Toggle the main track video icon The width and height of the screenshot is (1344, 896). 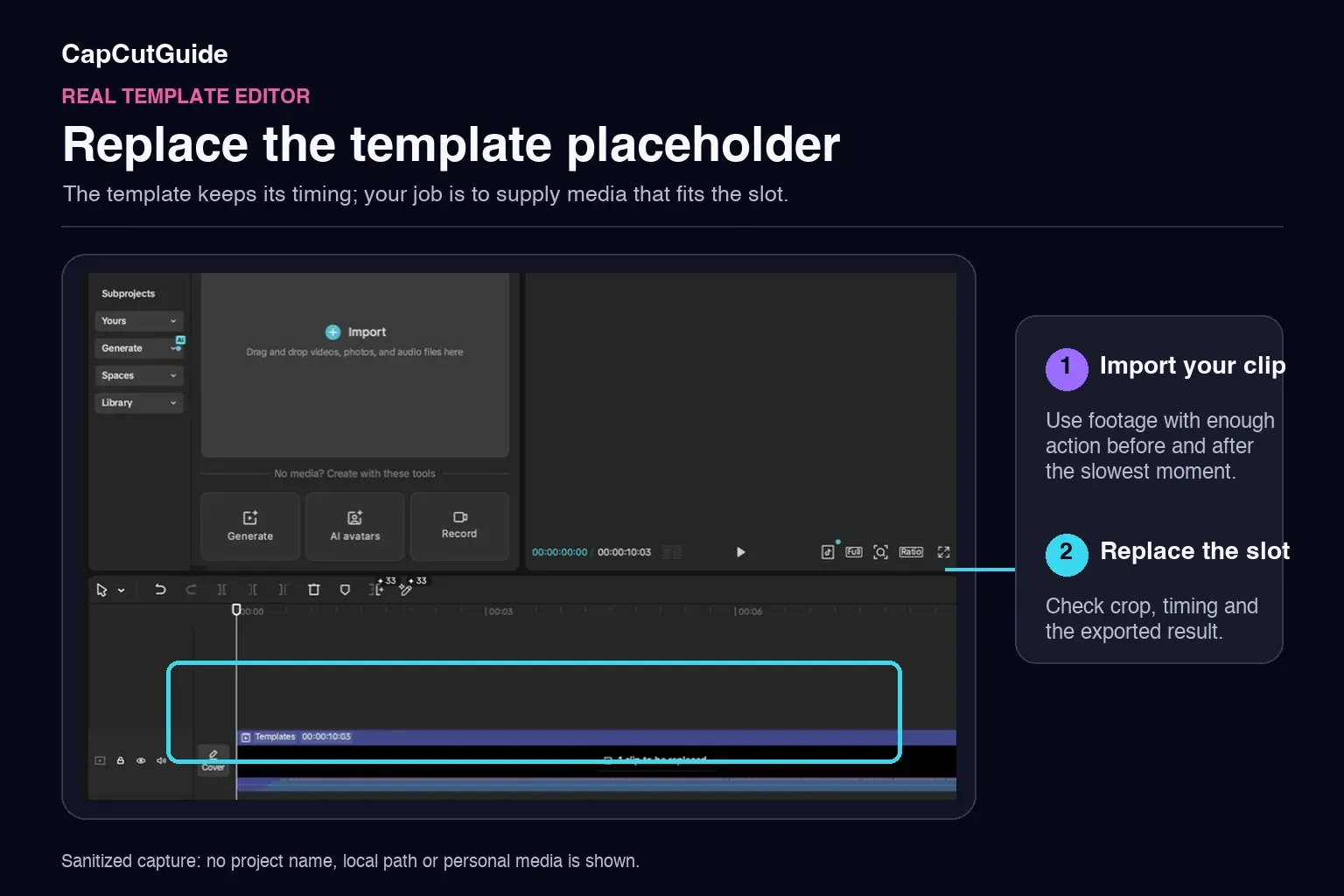point(100,760)
